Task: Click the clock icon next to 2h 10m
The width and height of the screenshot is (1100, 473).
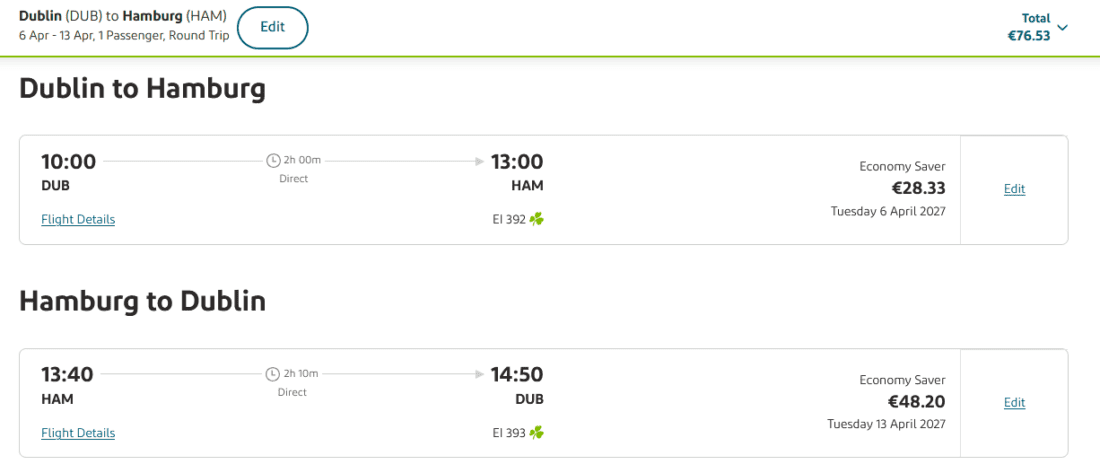Action: 273,374
